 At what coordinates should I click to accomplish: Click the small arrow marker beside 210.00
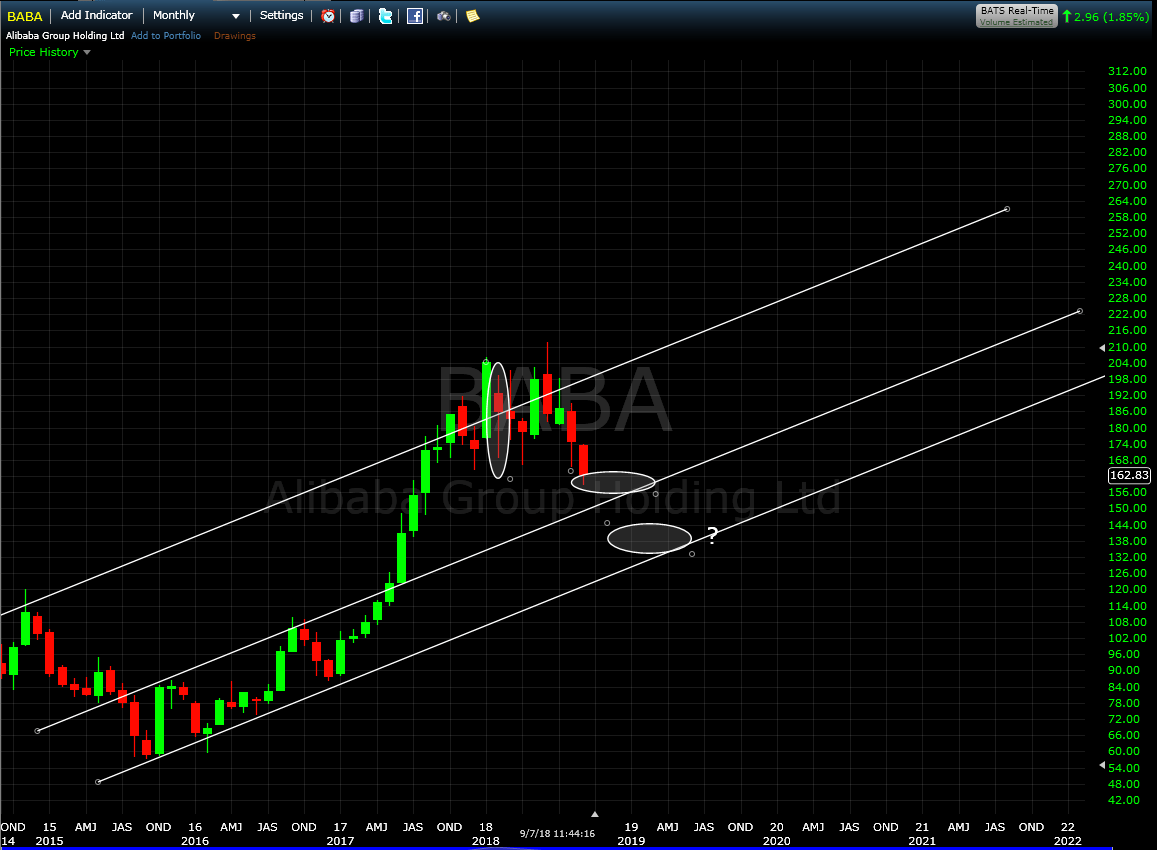click(x=1102, y=347)
